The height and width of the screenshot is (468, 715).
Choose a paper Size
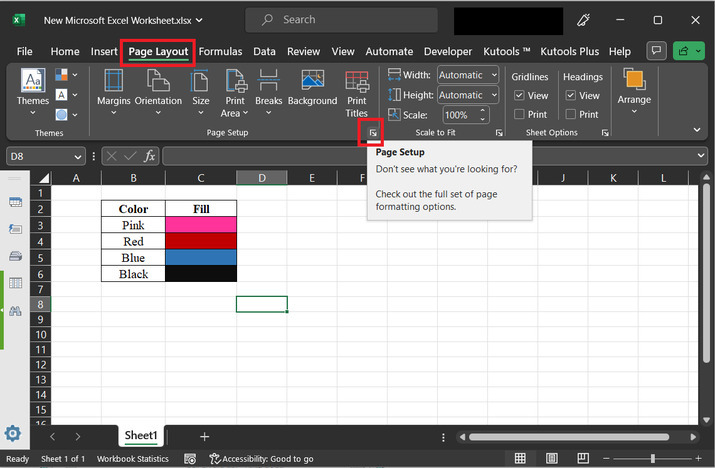[x=201, y=92]
